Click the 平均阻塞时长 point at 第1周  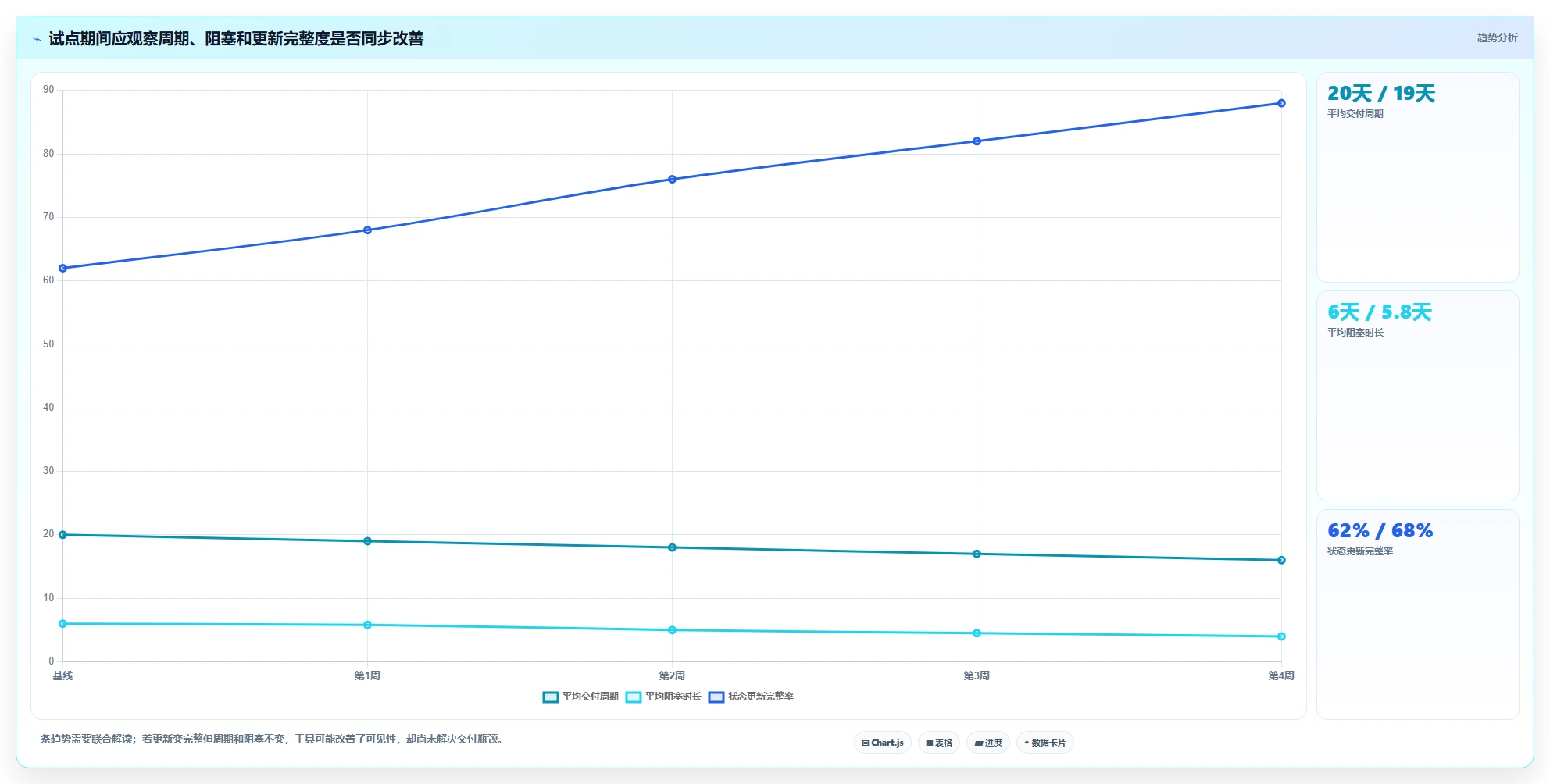367,625
